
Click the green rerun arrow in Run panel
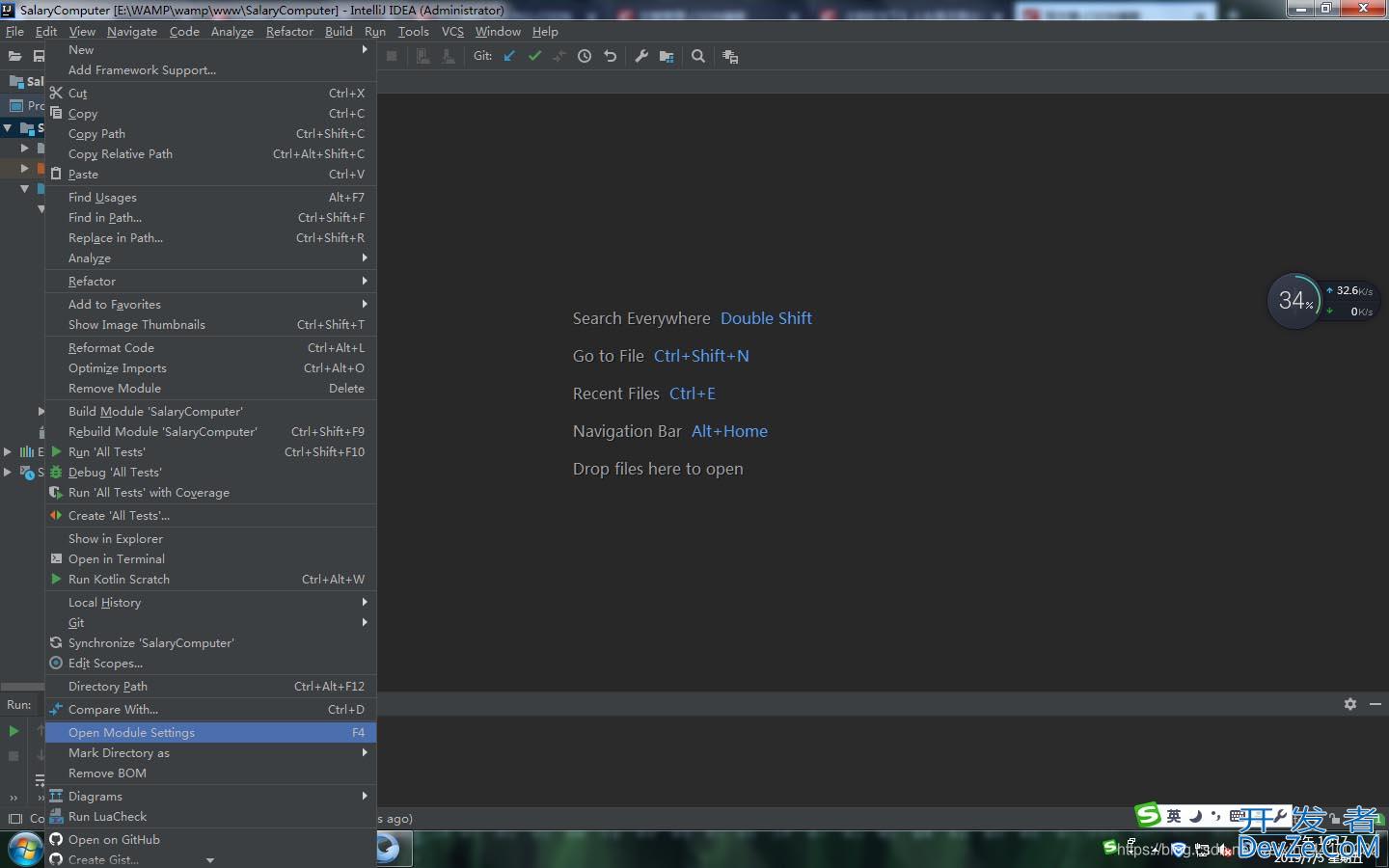[x=14, y=731]
